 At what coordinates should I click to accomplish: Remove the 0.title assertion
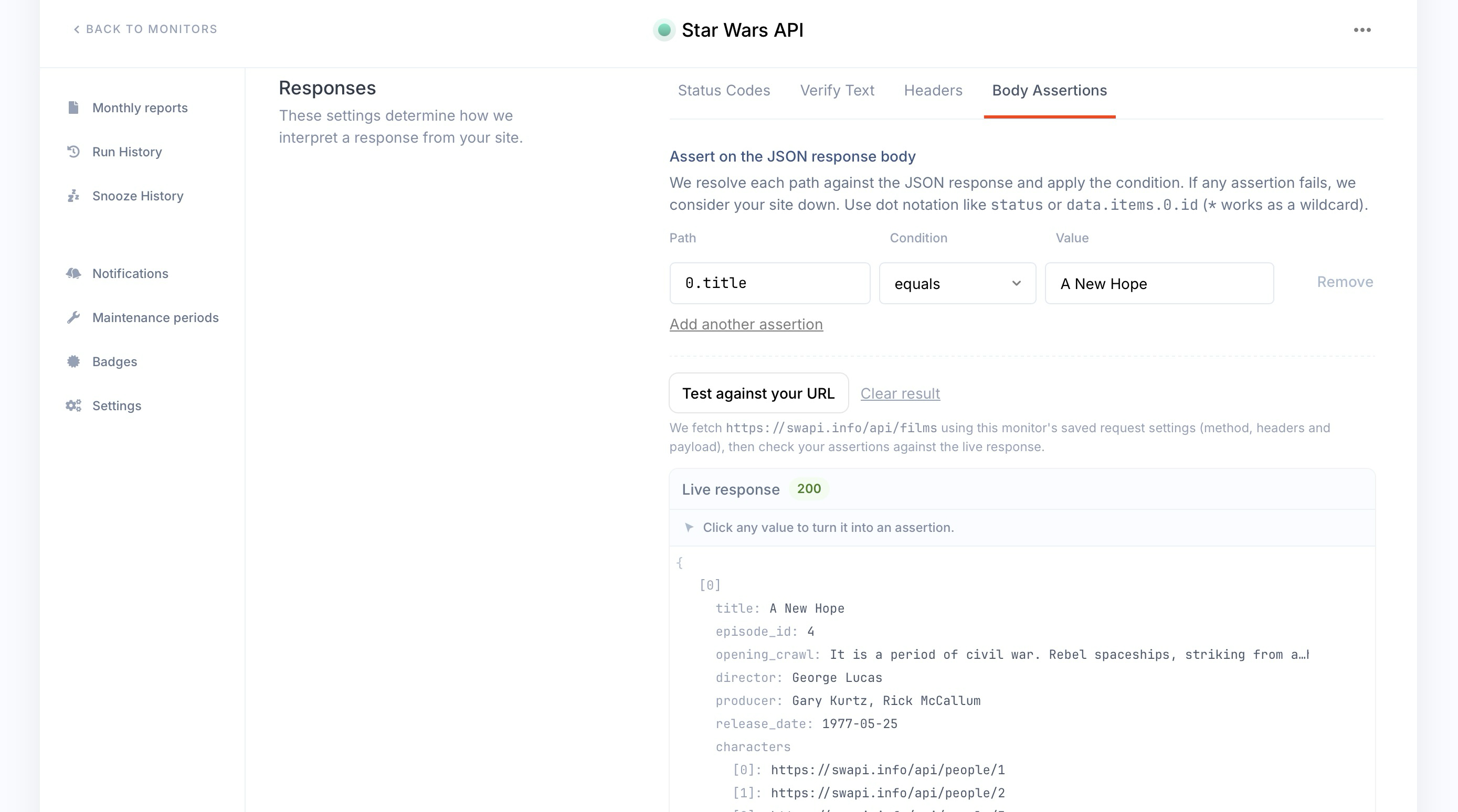pos(1345,282)
